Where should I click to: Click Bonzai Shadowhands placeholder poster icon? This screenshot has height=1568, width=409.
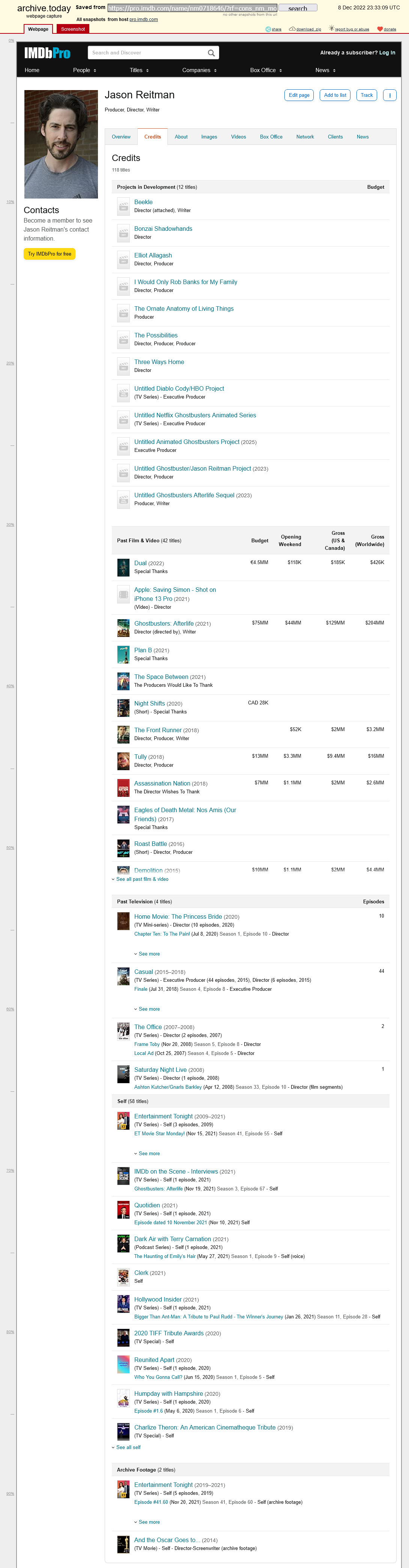123,233
